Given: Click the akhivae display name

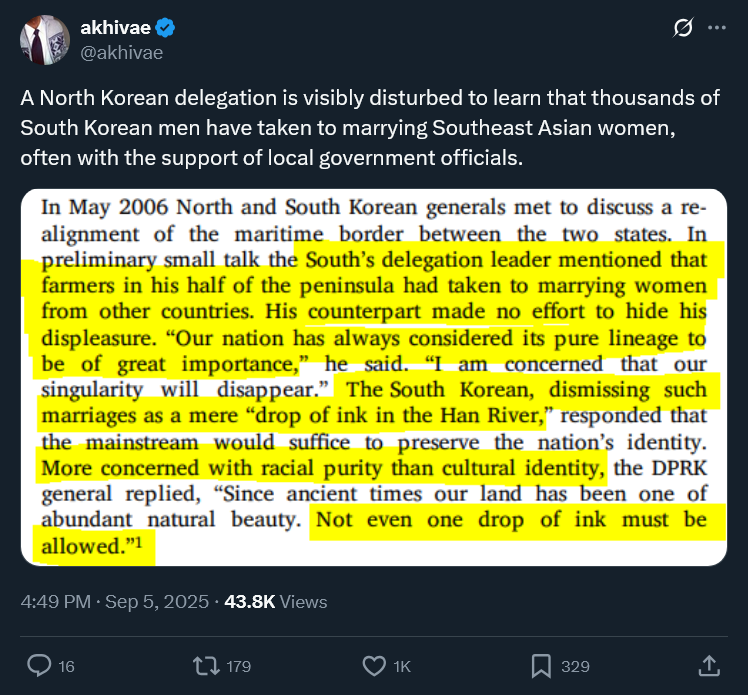Looking at the screenshot, I should point(115,28).
